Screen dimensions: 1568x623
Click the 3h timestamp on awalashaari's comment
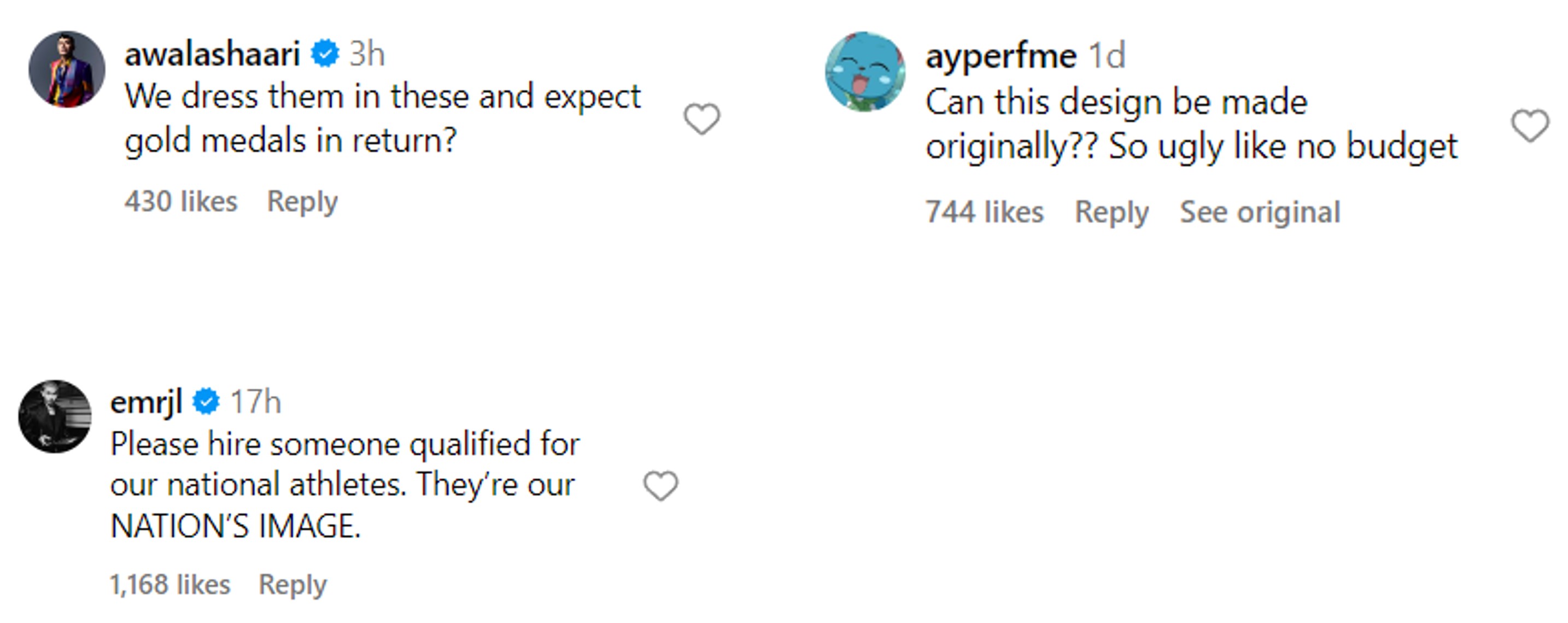367,54
